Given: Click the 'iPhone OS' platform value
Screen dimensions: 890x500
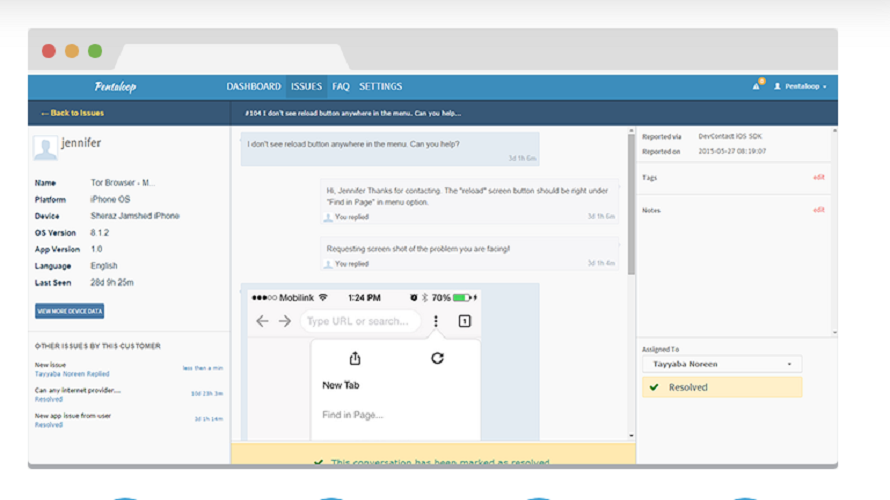Looking at the screenshot, I should (x=110, y=199).
